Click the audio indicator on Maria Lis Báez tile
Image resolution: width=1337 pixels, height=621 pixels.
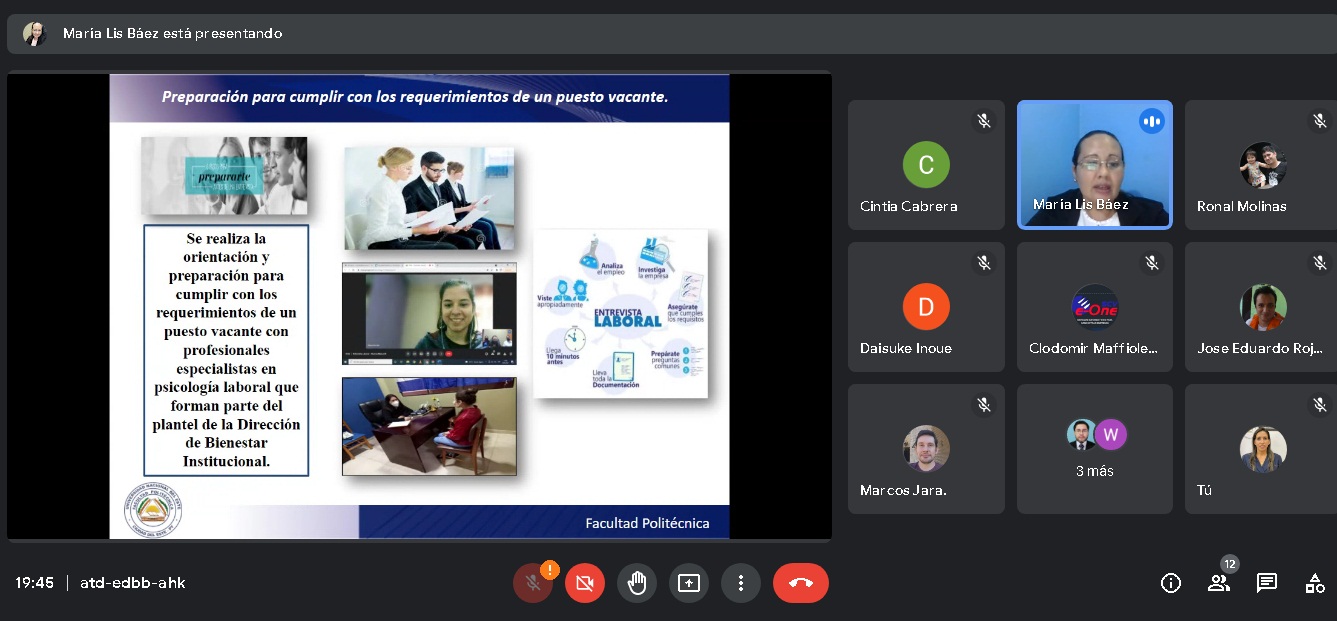pos(1152,121)
